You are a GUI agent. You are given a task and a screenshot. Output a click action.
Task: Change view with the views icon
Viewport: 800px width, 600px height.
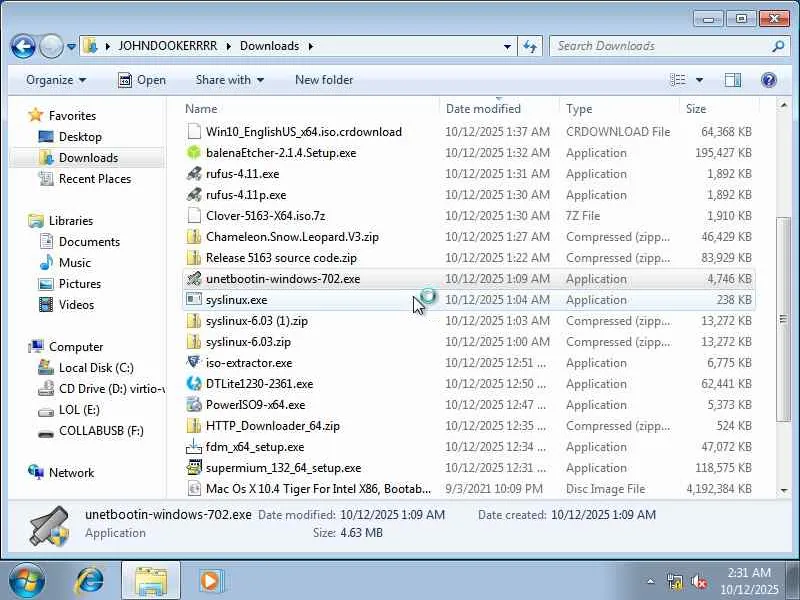click(x=678, y=80)
